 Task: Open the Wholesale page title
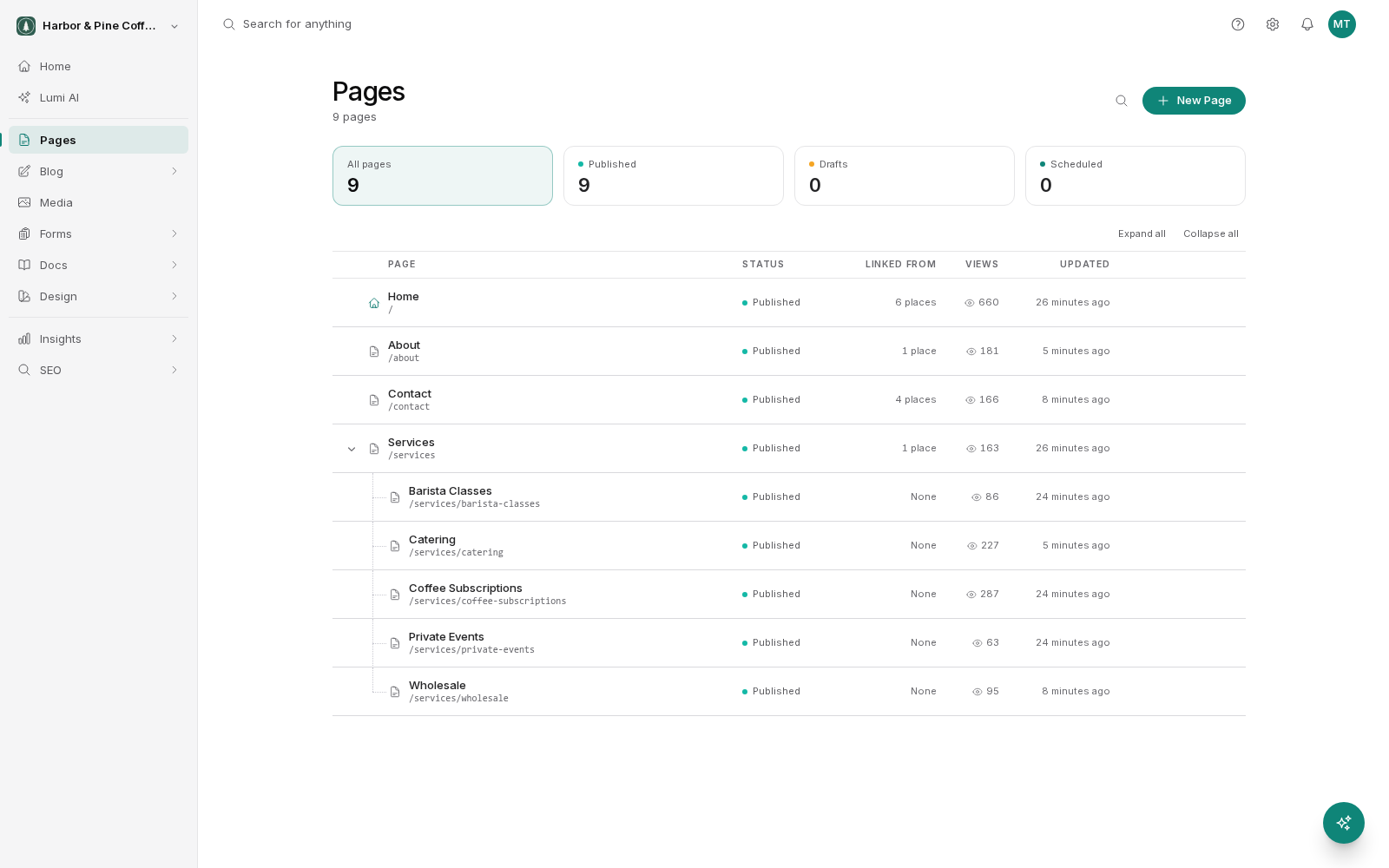point(438,685)
